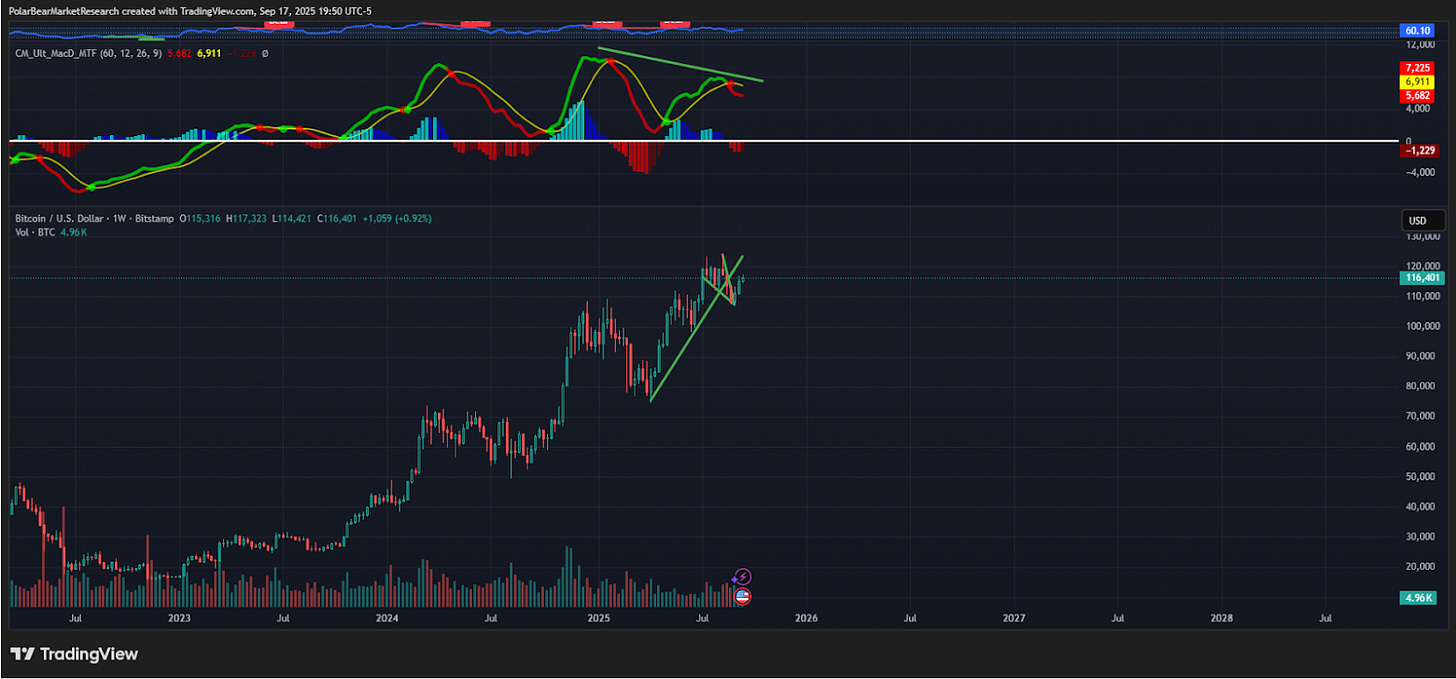The height and width of the screenshot is (679, 1456).
Task: Click the 2026 label on time axis
Action: point(806,619)
